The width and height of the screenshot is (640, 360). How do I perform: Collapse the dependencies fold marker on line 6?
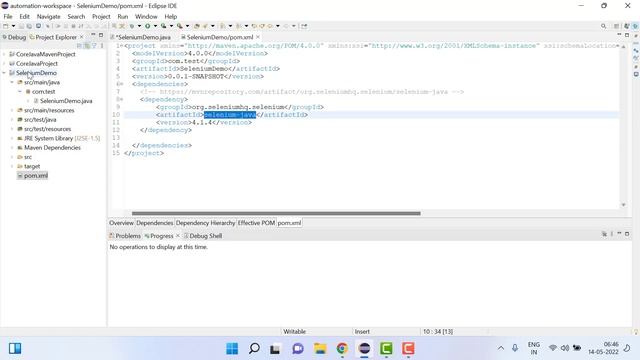pyautogui.click(x=121, y=84)
